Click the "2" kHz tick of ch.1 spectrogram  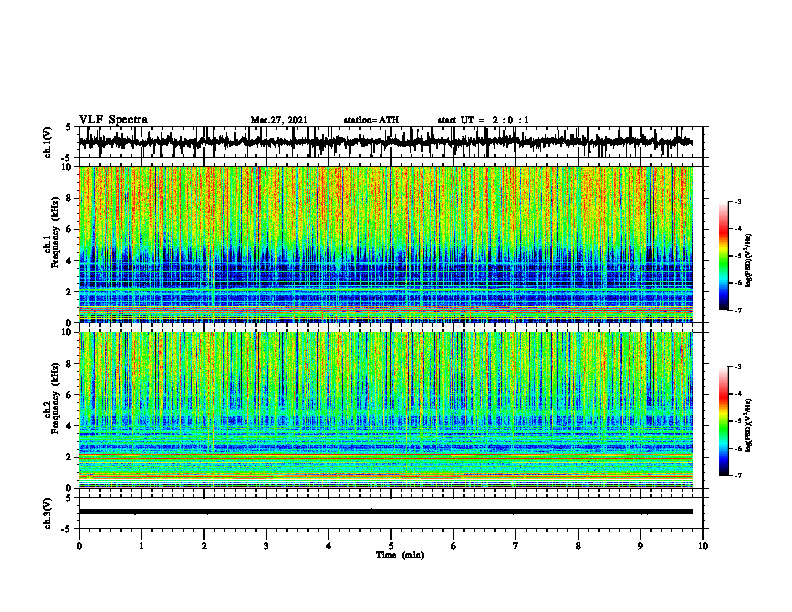(69, 291)
